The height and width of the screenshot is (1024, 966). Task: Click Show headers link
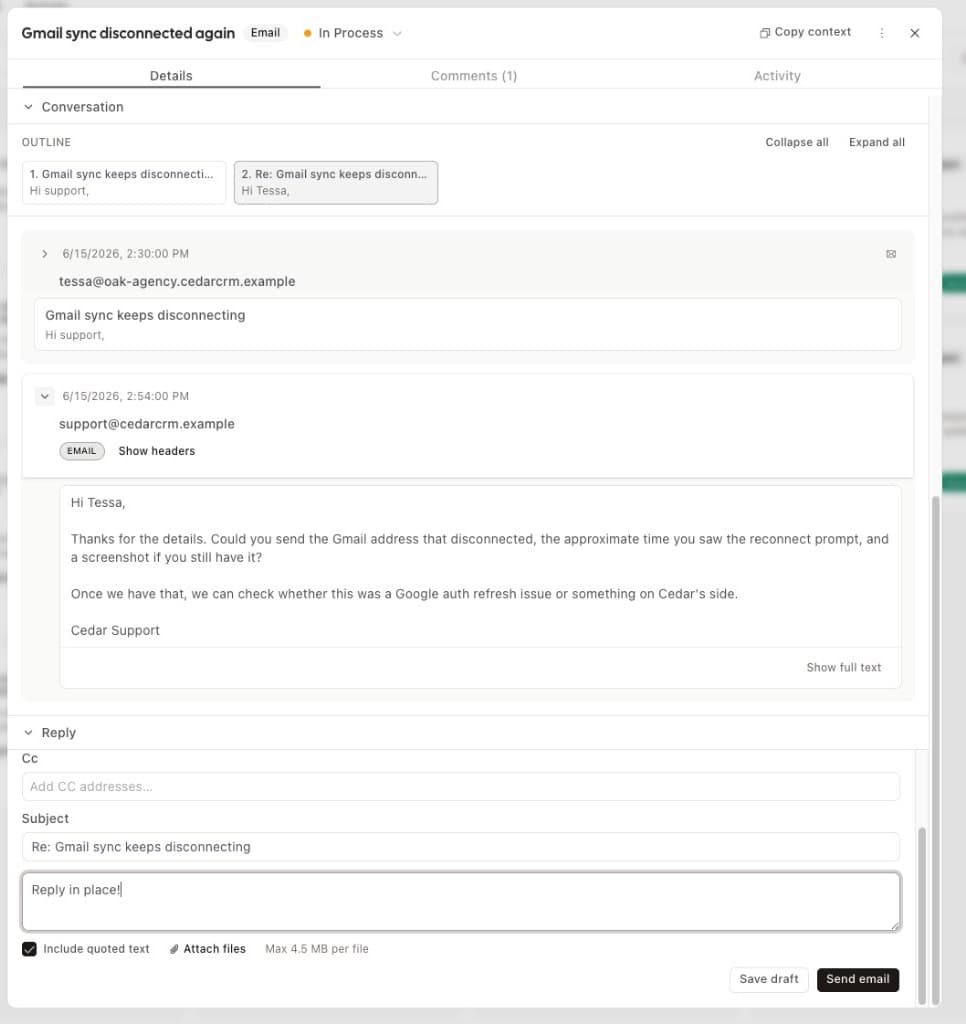click(x=157, y=451)
